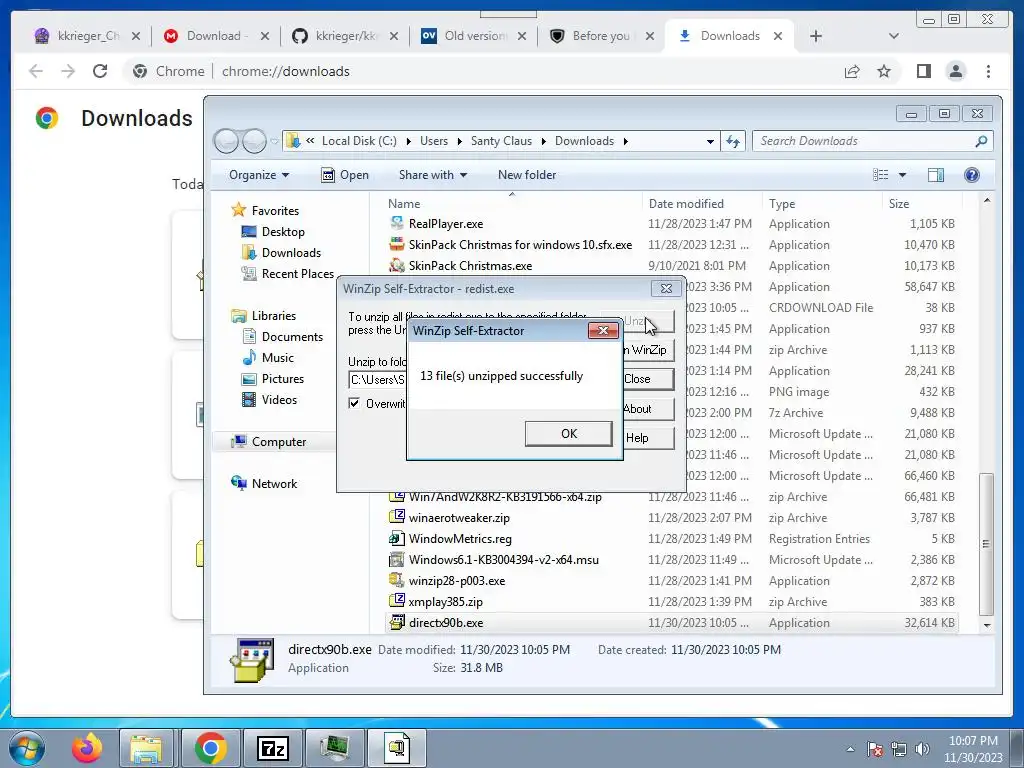Select the SkinPack Christmas.exe file icon
The image size is (1024, 768).
[396, 265]
